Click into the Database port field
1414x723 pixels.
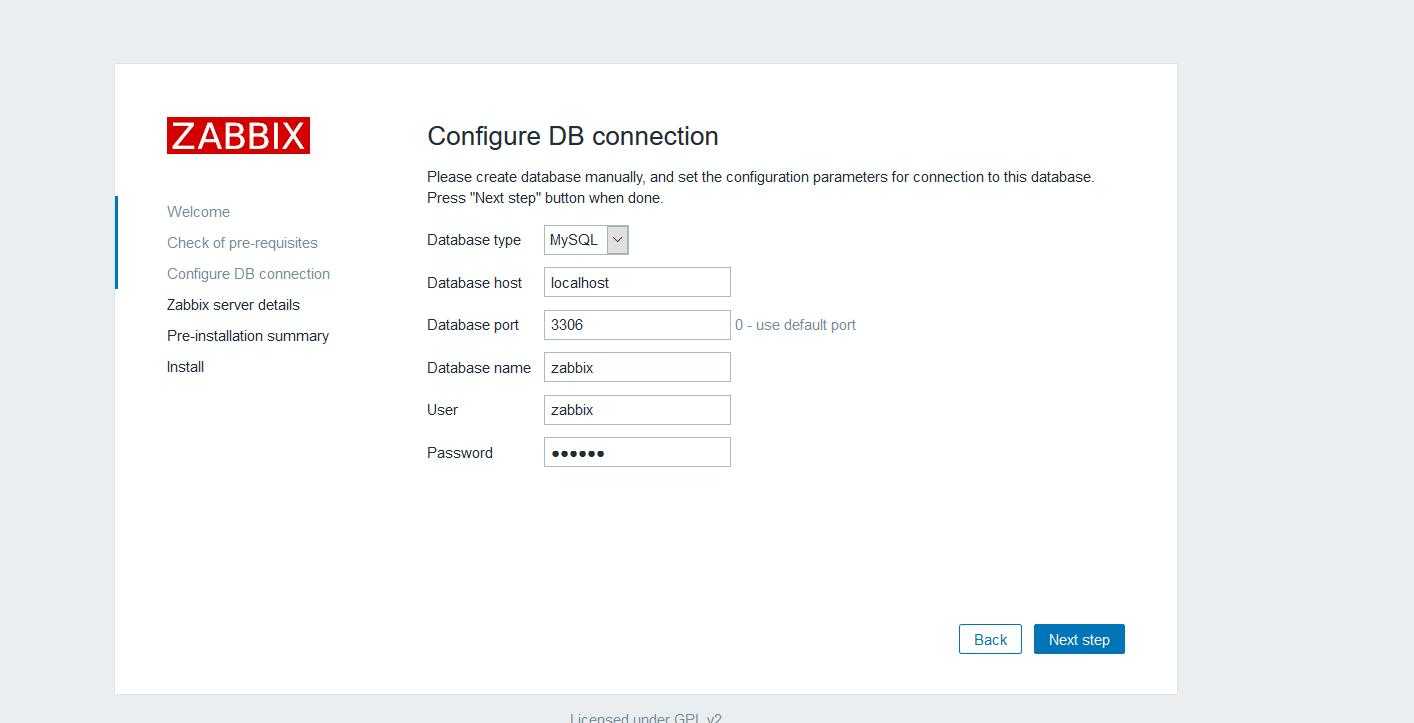click(x=637, y=325)
